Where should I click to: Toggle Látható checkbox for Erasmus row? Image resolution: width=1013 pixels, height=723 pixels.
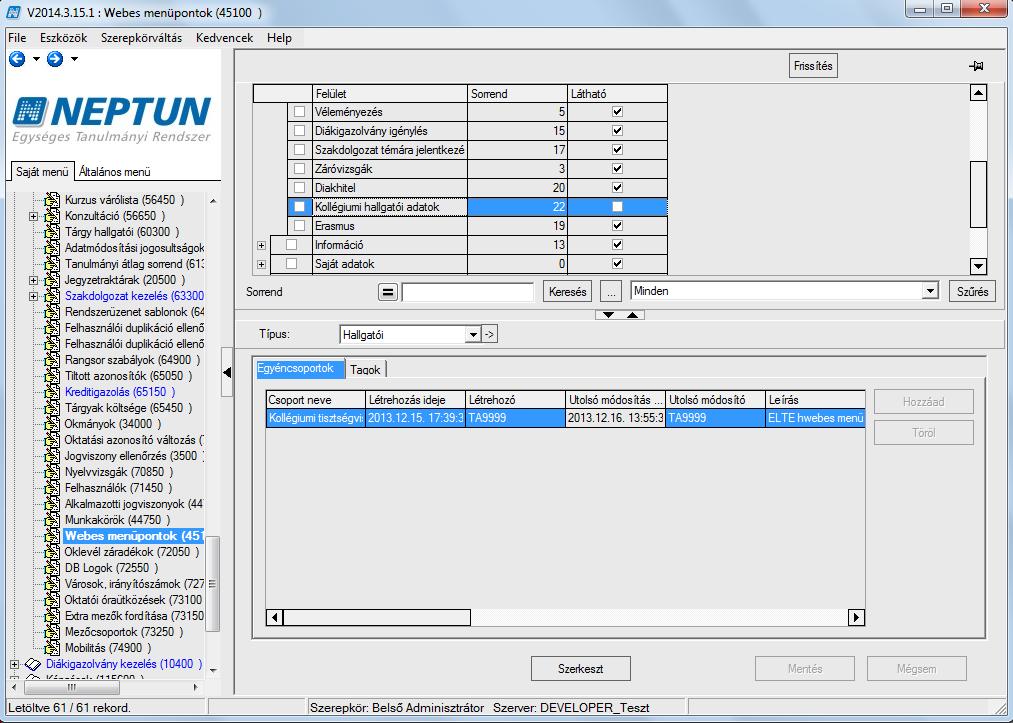[618, 225]
